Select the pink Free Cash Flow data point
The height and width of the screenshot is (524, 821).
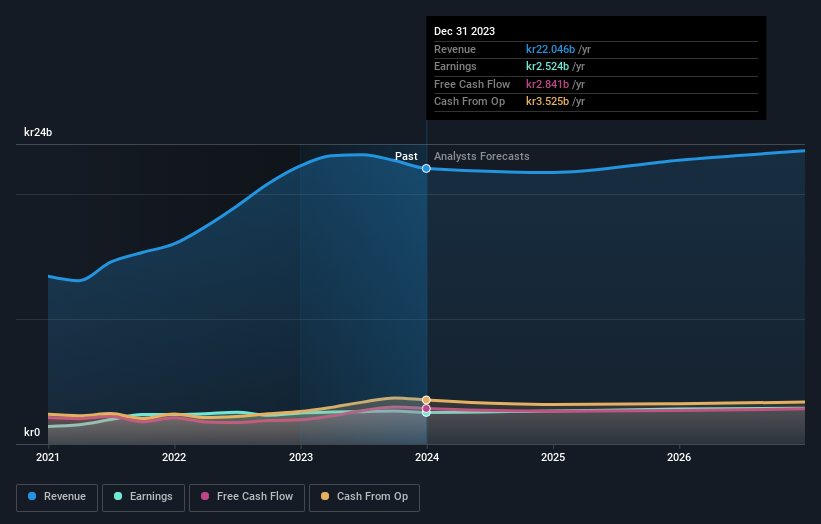(x=426, y=408)
